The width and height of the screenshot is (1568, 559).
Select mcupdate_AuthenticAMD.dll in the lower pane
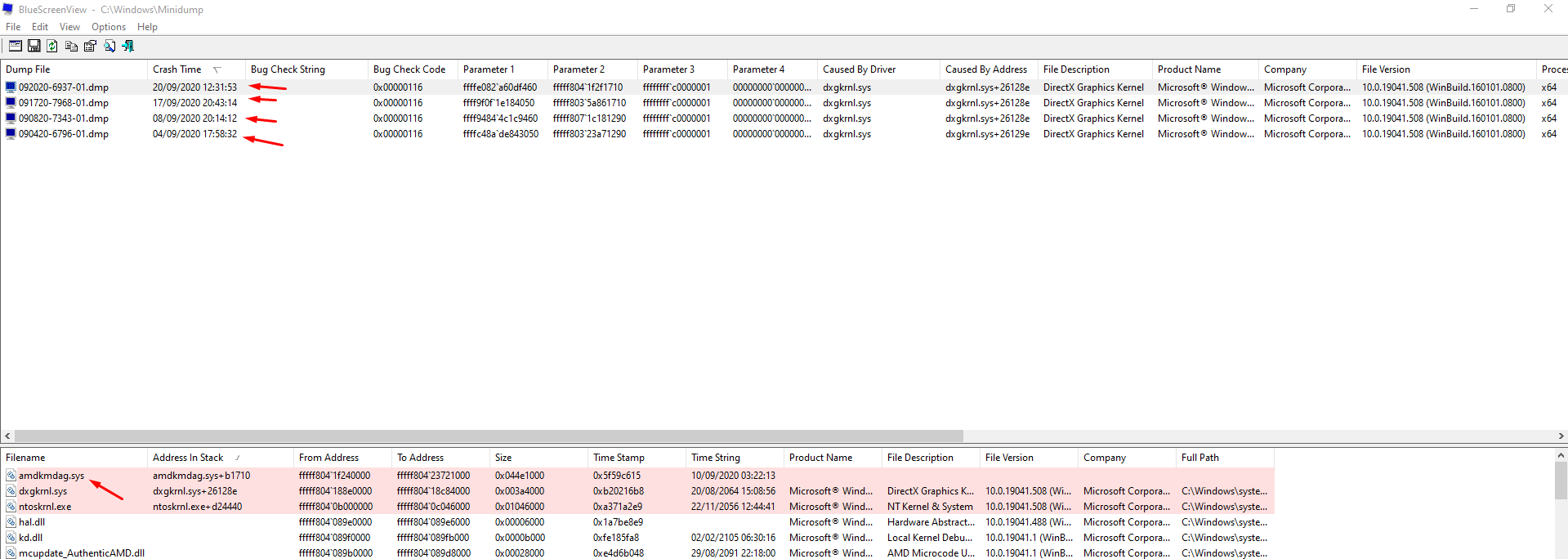coord(82,553)
